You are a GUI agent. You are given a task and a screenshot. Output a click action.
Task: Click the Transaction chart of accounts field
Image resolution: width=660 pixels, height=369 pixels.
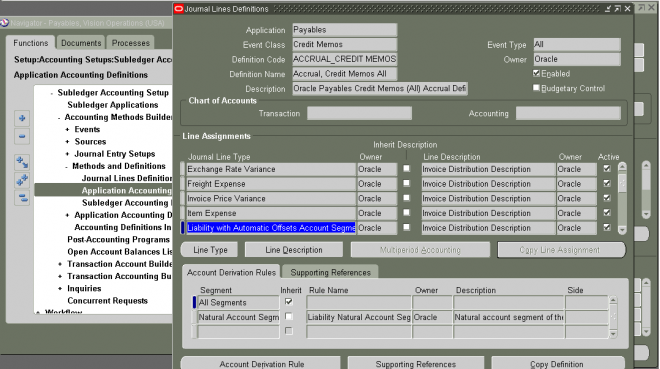[359, 113]
